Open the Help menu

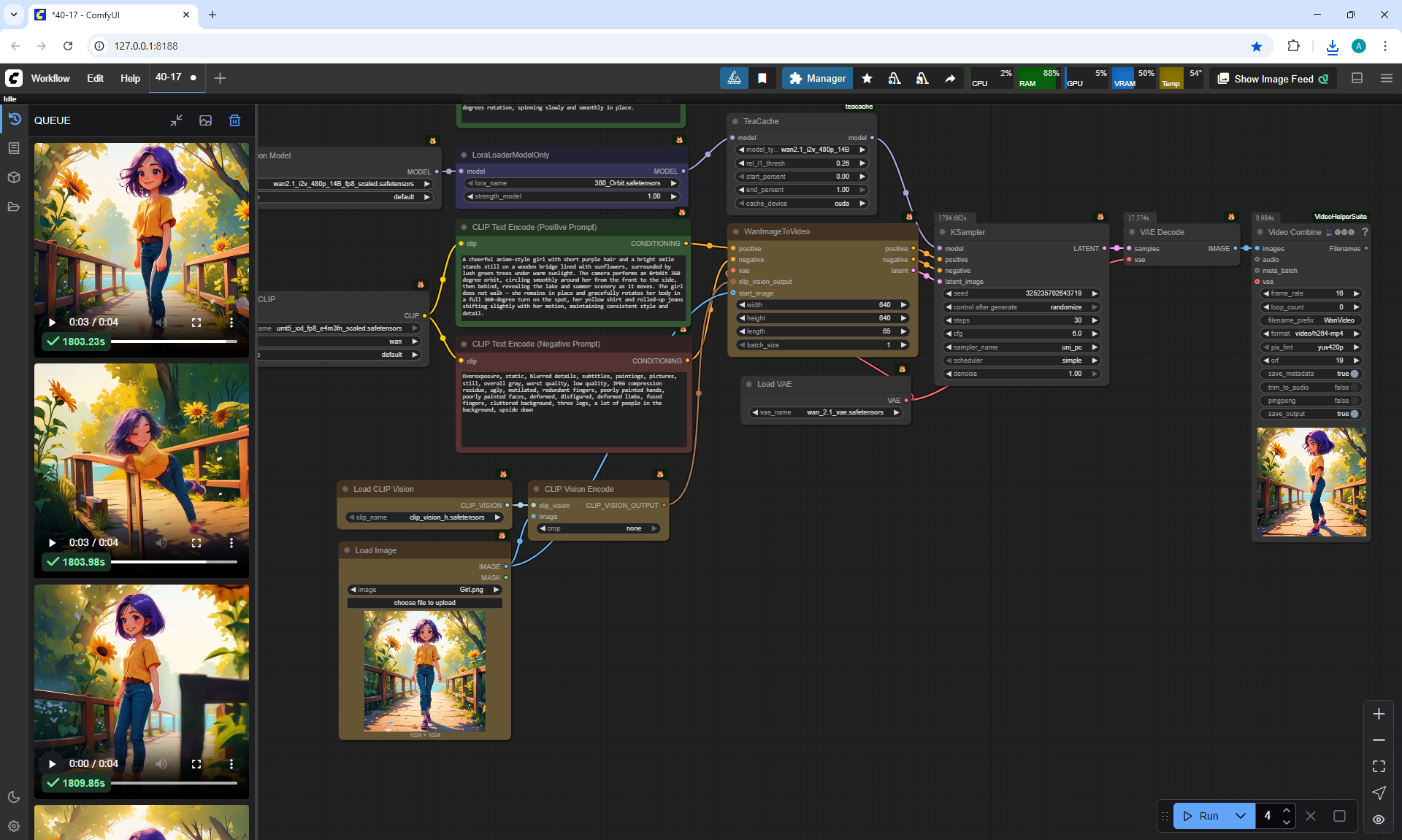click(130, 78)
